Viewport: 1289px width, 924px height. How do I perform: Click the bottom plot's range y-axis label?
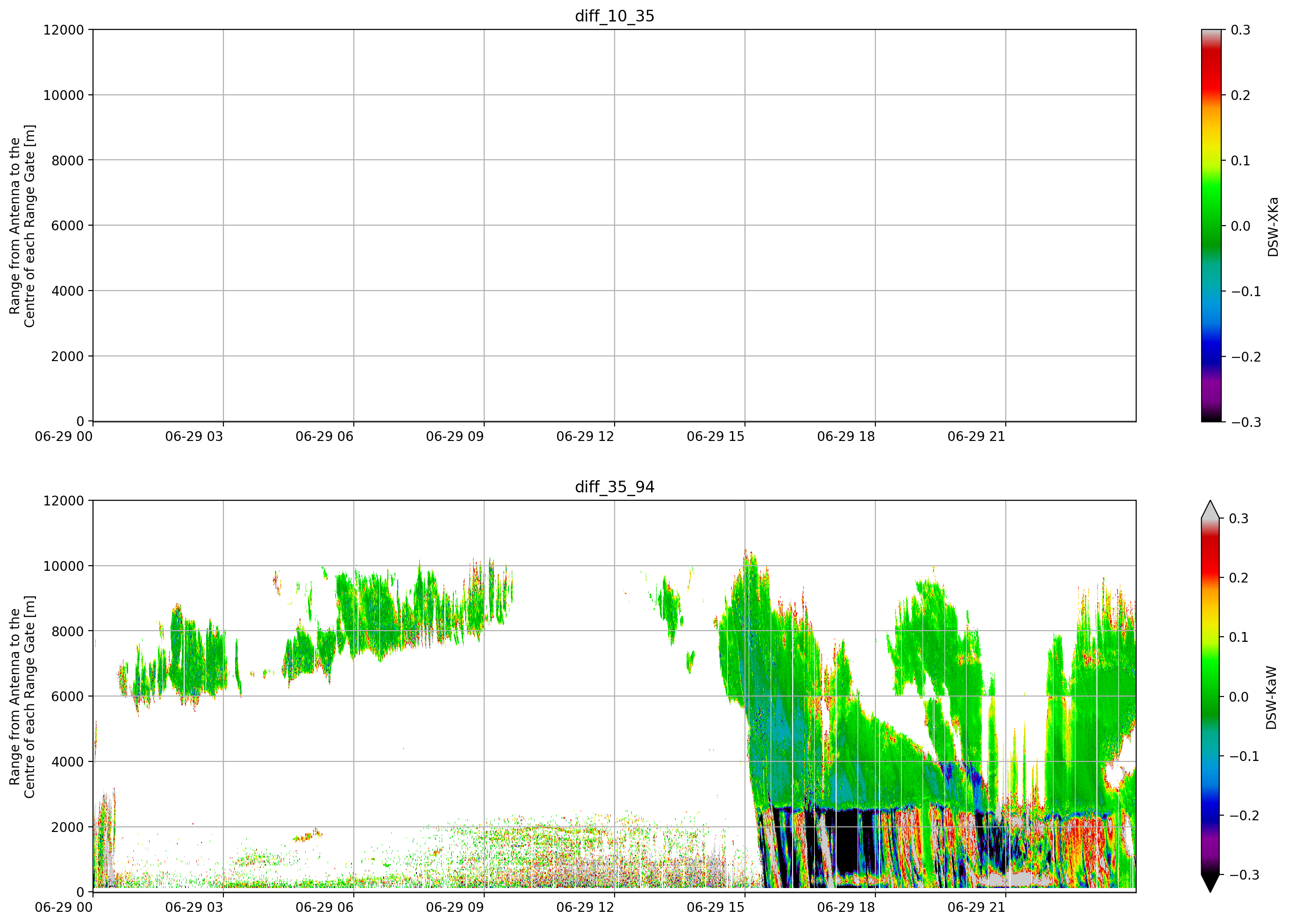(x=22, y=697)
